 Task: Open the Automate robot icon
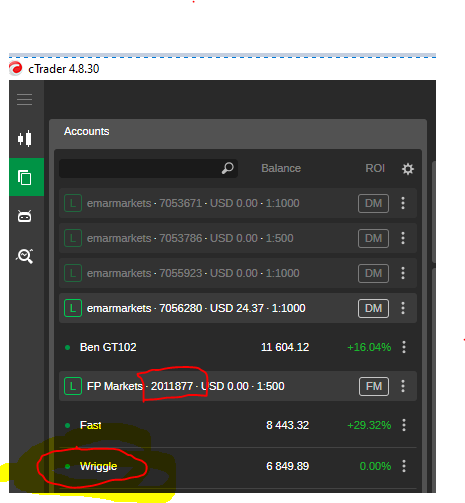coord(25,216)
